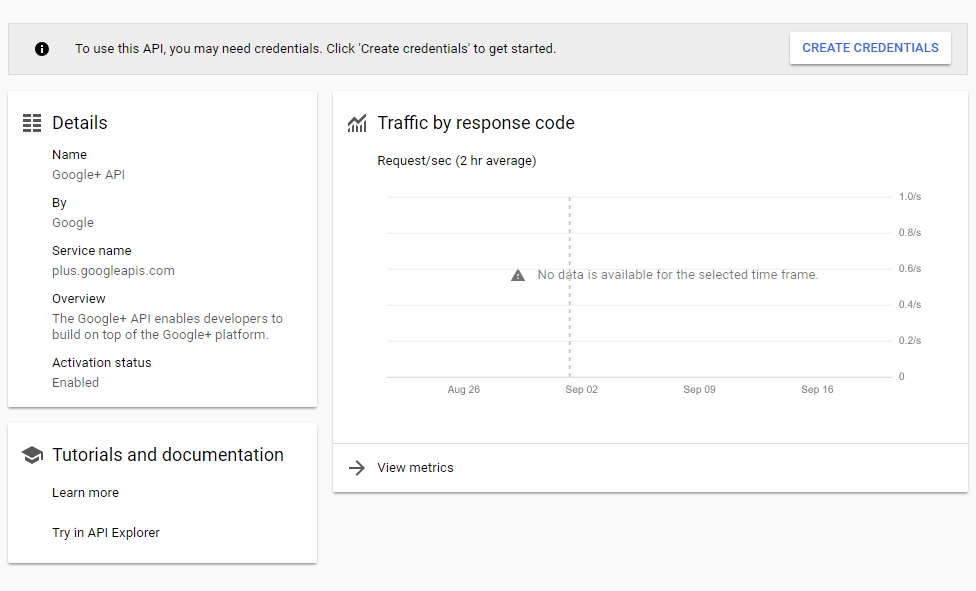Viewport: 976px width, 591px height.
Task: Click the Traffic by response code chart icon
Action: coord(357,123)
